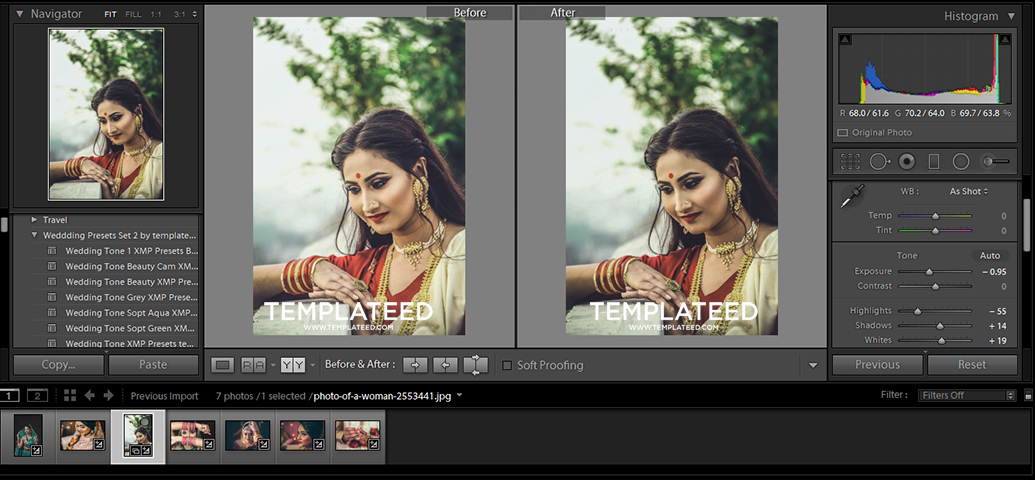Open second window display 2
1035x480 pixels.
pos(38,395)
